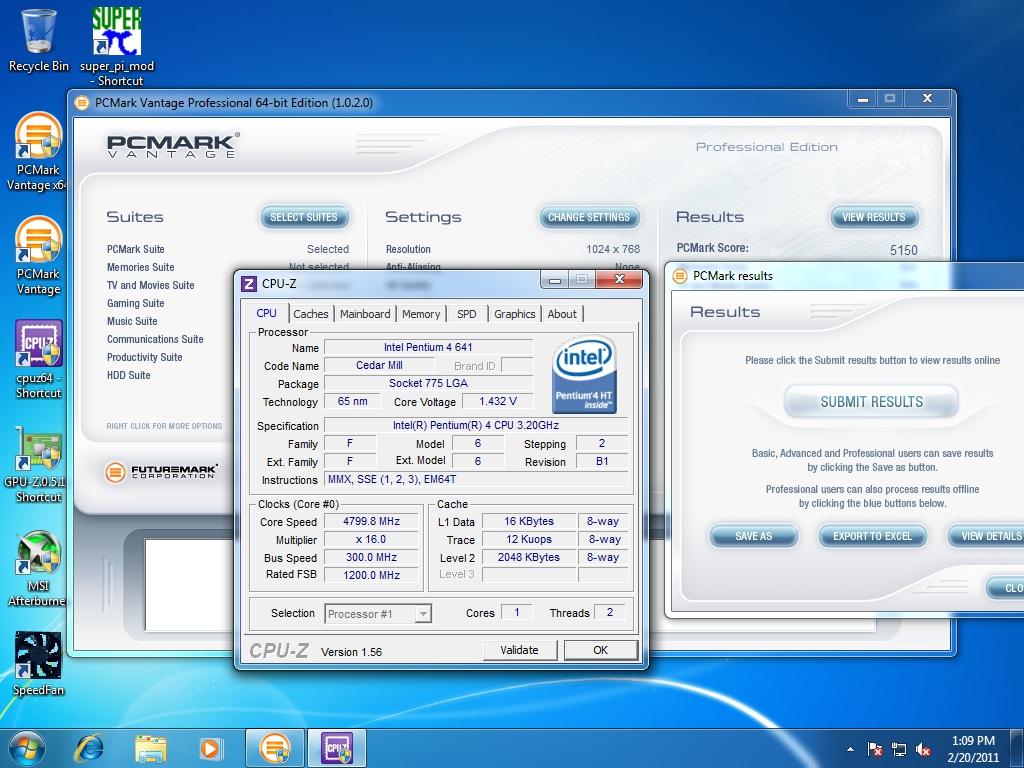Image resolution: width=1024 pixels, height=768 pixels.
Task: Open the PCMark Vantage desktop shortcut
Action: pyautogui.click(x=38, y=255)
